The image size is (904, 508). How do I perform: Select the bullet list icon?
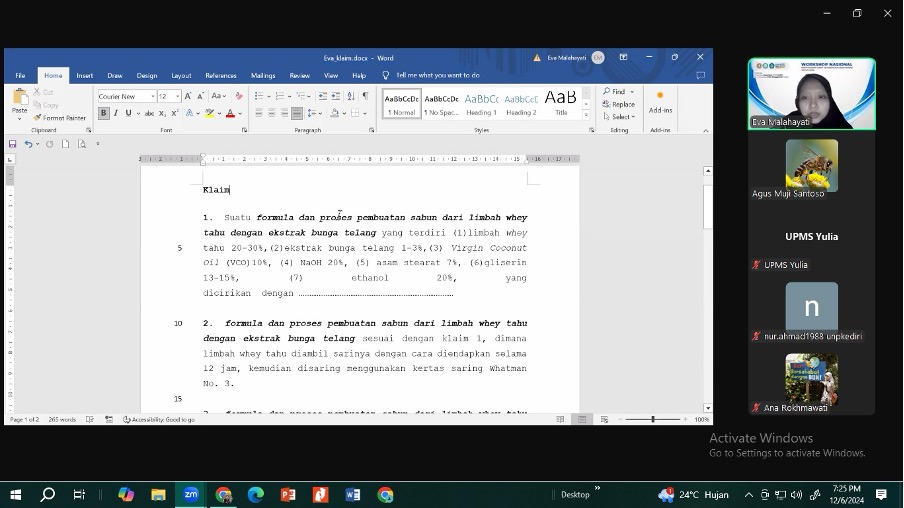point(258,96)
